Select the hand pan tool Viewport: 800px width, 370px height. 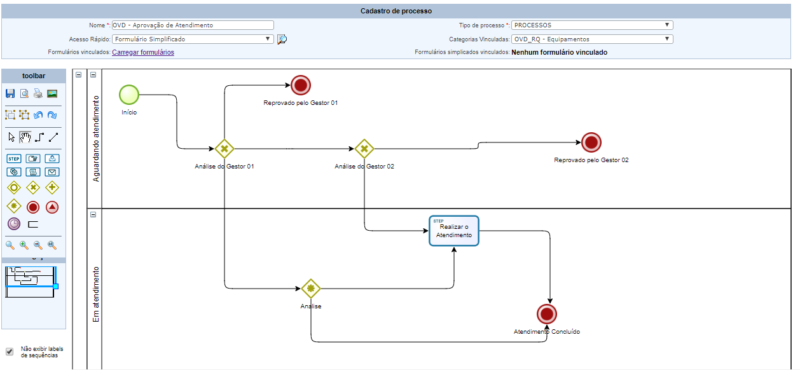coord(25,137)
